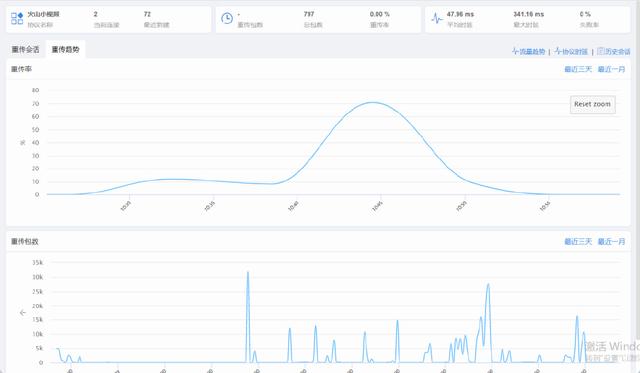Click the 80 label on the 重传率 y-axis
640x373 pixels.
36,90
